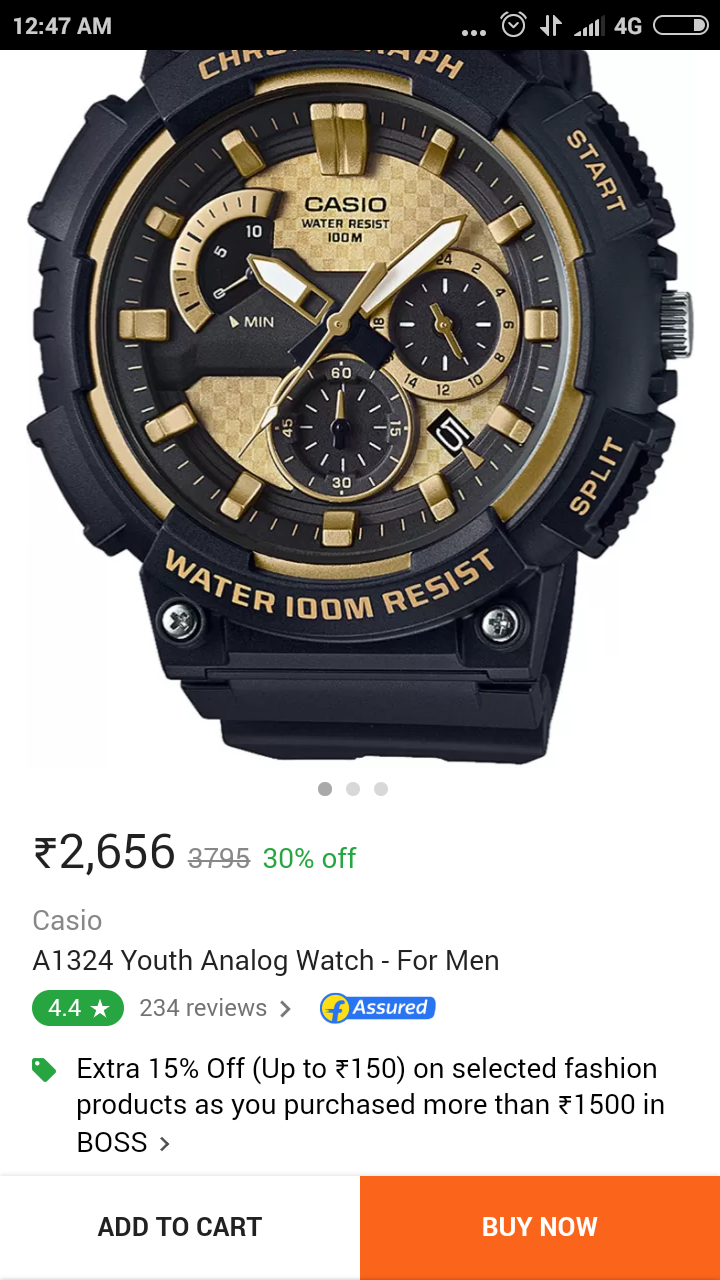Image resolution: width=720 pixels, height=1280 pixels.
Task: Tap the green offer tag icon
Action: 44,1070
